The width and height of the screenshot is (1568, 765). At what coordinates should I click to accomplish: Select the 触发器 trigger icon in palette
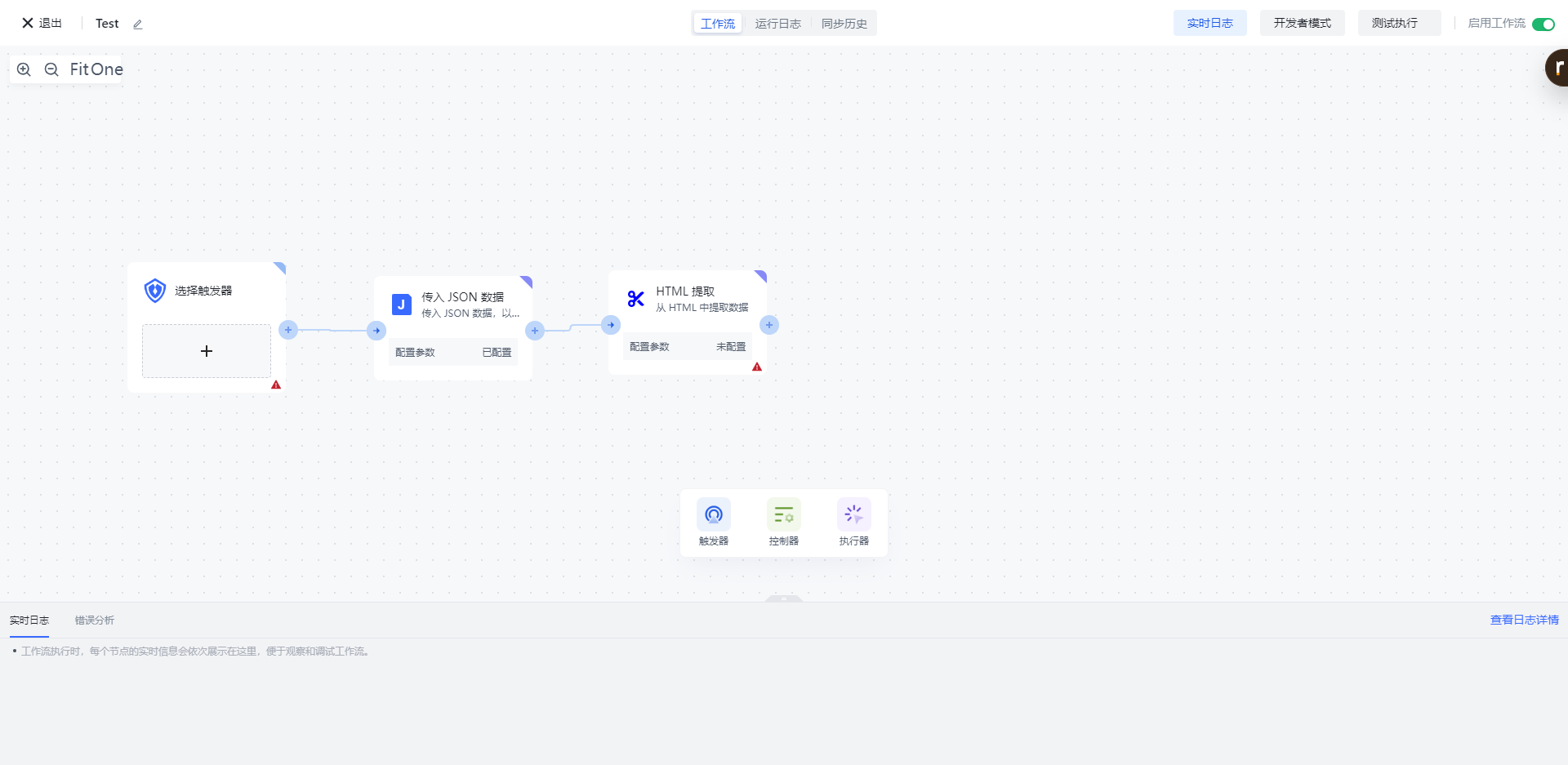(713, 514)
